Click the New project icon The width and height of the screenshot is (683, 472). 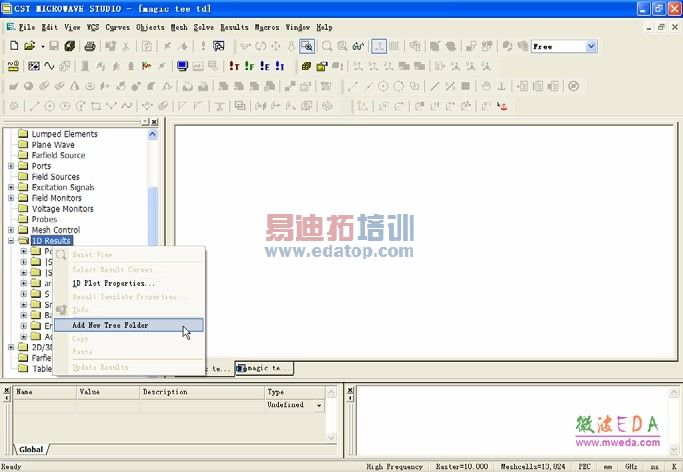pos(14,46)
